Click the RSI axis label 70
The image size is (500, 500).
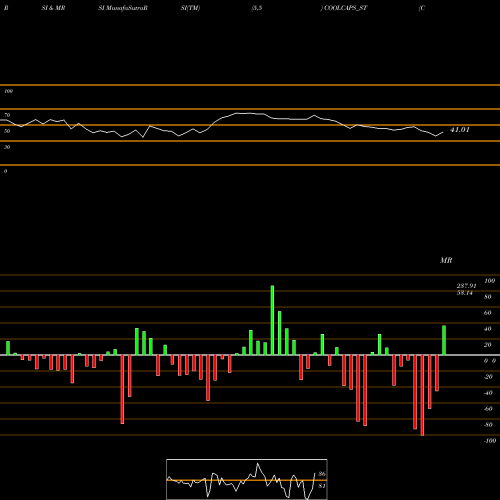[x=7, y=115]
